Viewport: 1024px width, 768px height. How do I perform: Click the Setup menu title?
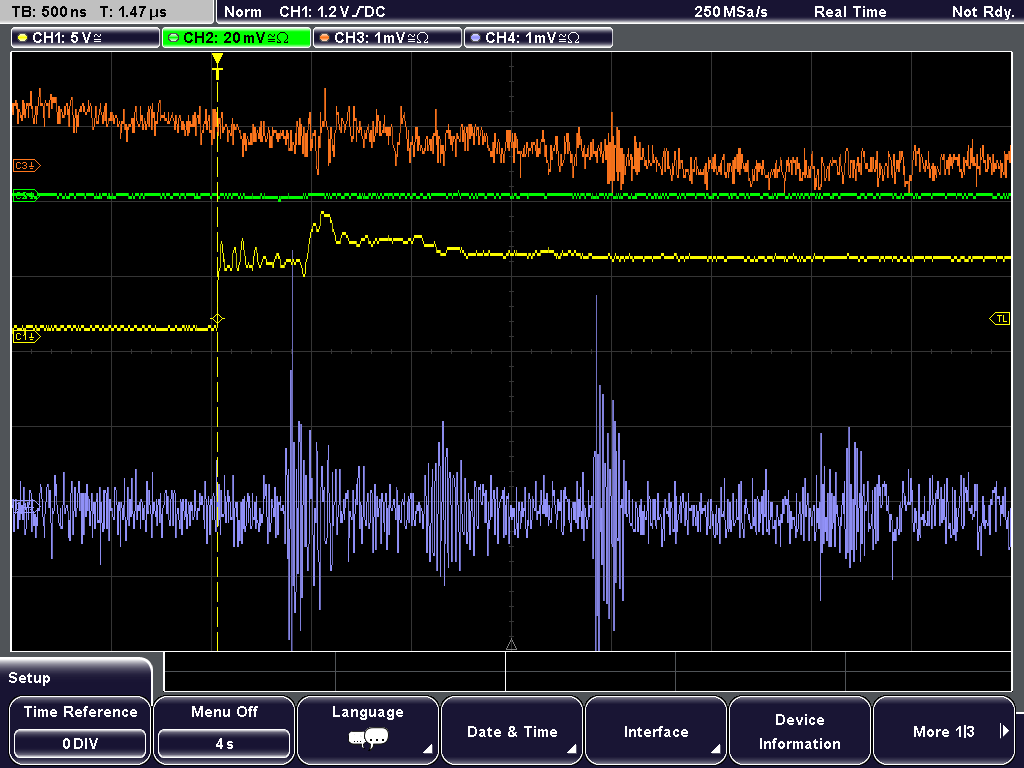coord(29,678)
